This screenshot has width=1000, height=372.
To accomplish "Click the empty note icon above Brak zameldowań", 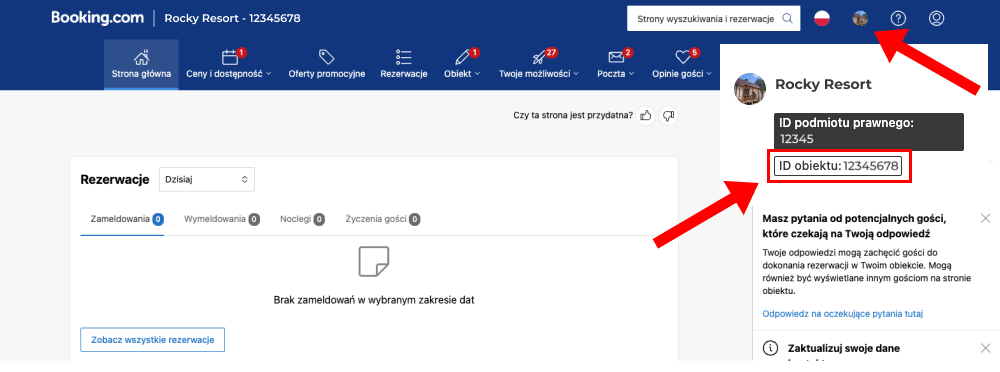I will coord(374,262).
